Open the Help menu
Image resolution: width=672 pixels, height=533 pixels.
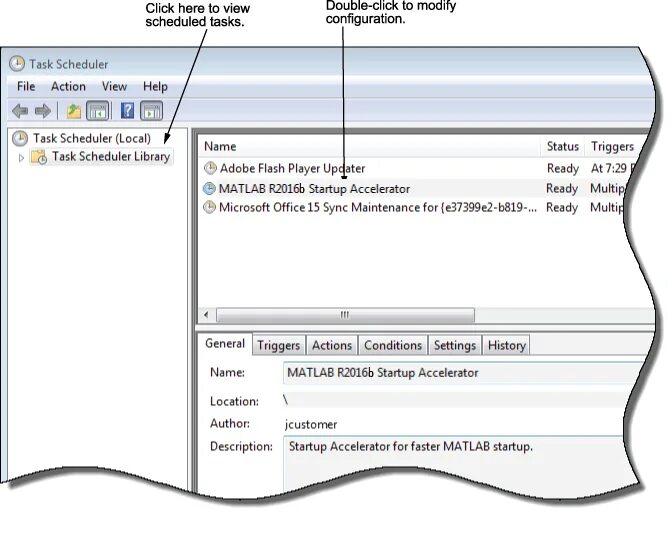click(x=155, y=87)
